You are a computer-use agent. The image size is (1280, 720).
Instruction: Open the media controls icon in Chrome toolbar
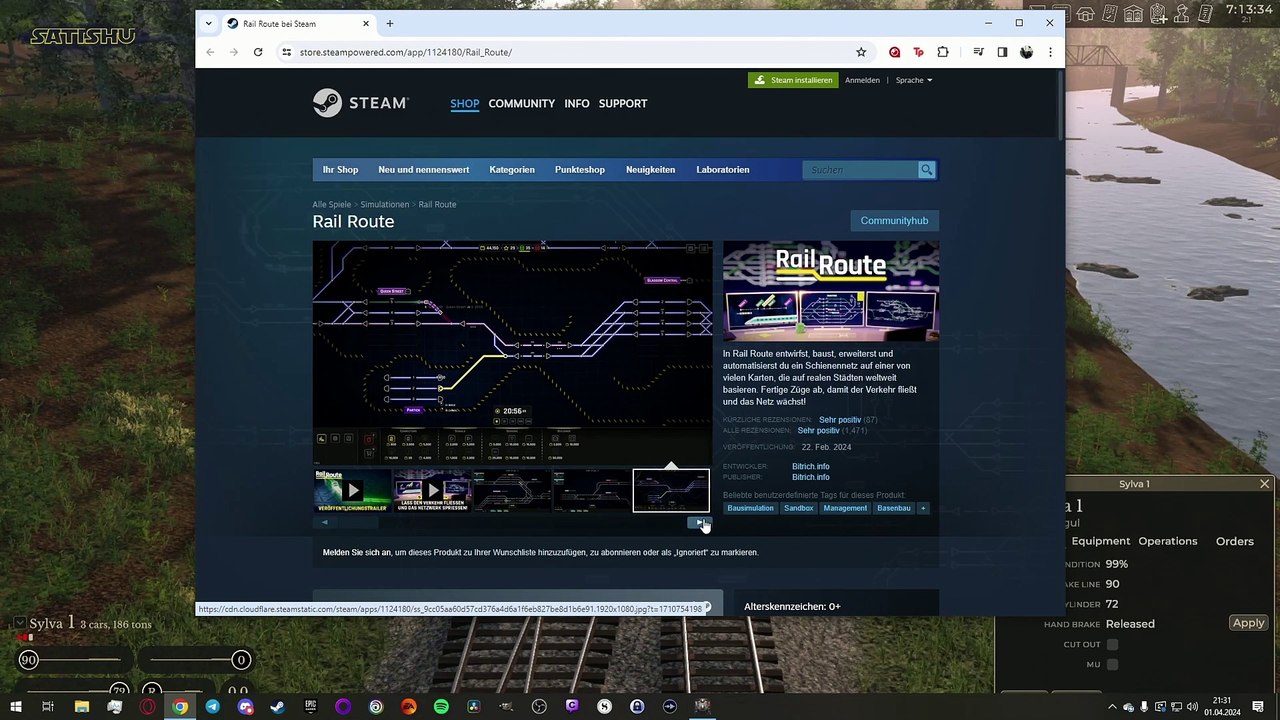978,52
